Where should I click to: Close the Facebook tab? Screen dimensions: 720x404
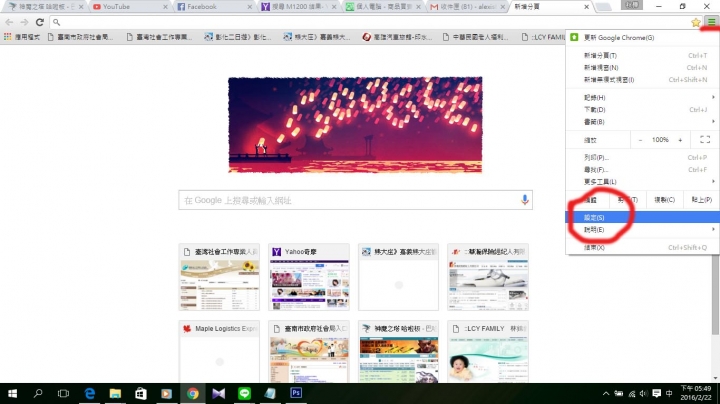[250, 7]
